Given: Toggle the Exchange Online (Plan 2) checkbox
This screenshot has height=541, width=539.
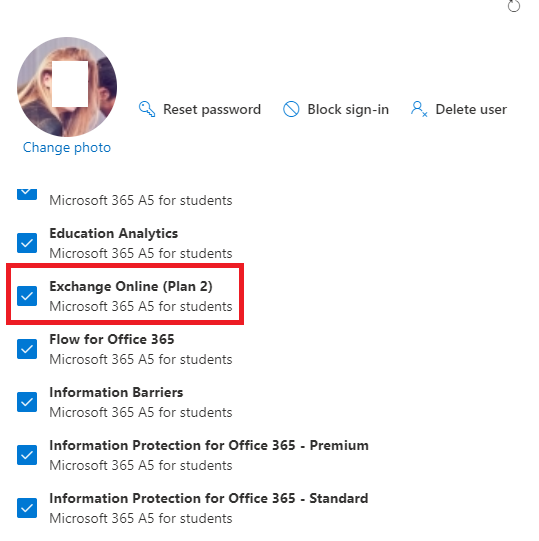Looking at the screenshot, I should 27,296.
